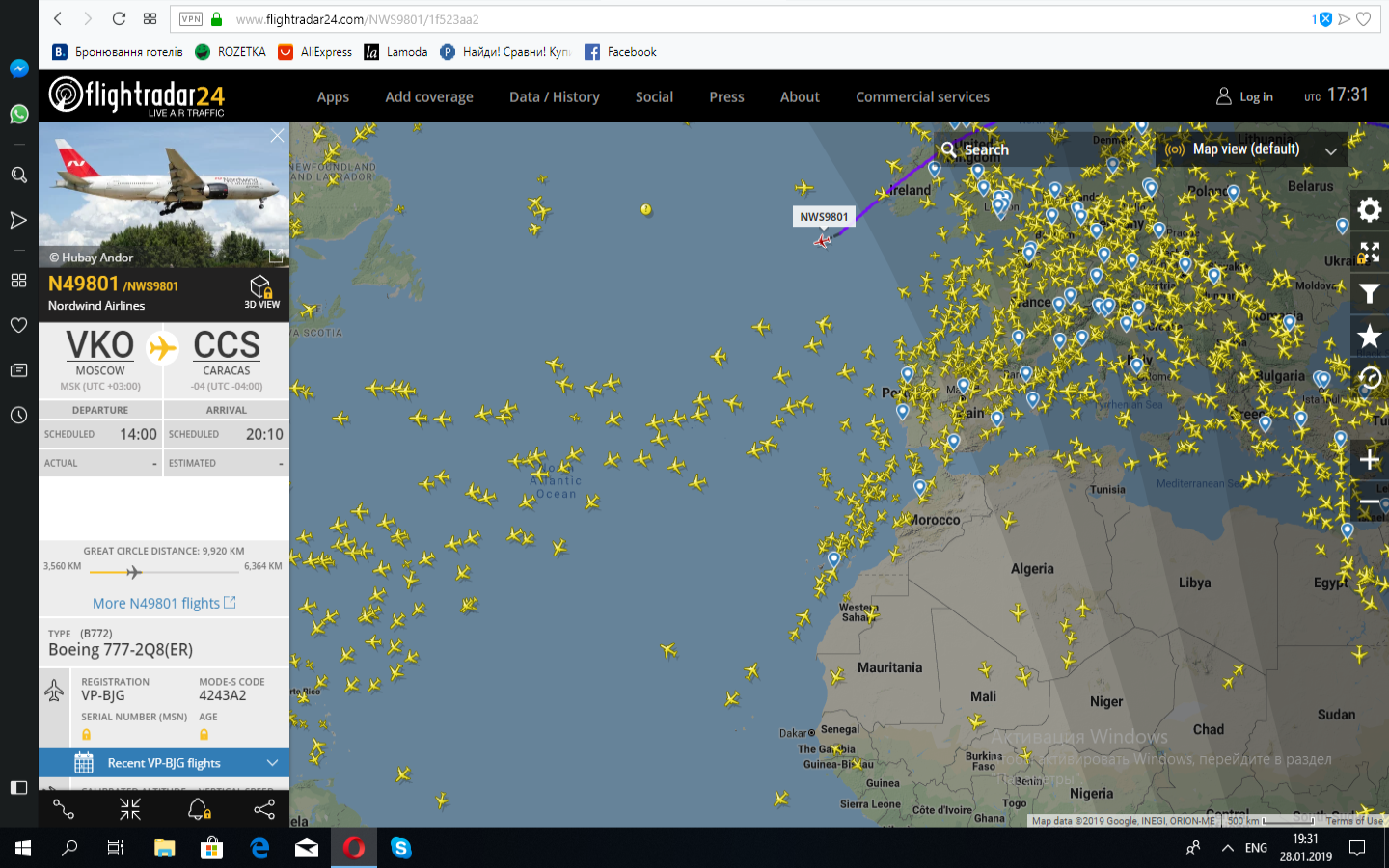The image size is (1389, 868).
Task: Open the Data / History menu
Action: point(554,96)
